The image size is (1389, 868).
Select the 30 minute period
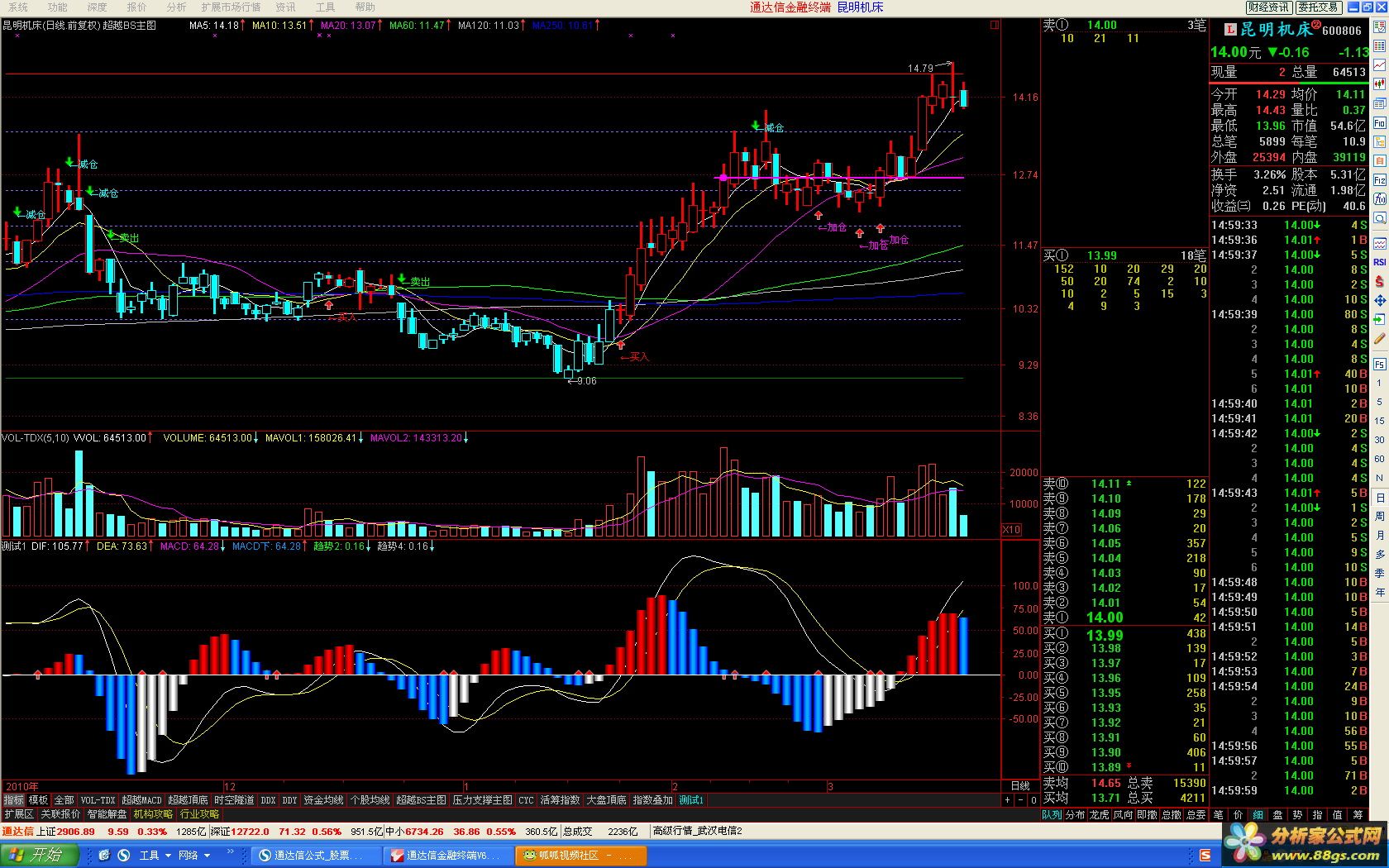pyautogui.click(x=1379, y=440)
